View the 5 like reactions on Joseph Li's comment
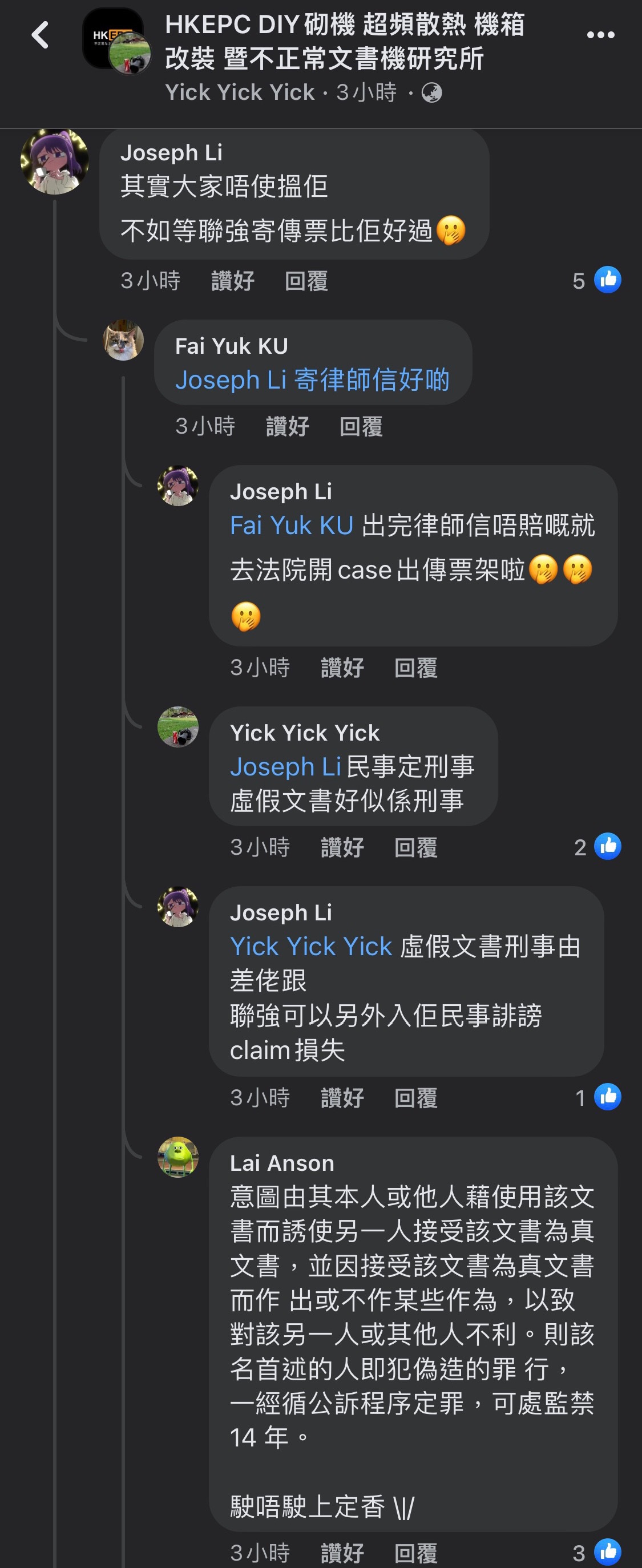 (x=596, y=281)
